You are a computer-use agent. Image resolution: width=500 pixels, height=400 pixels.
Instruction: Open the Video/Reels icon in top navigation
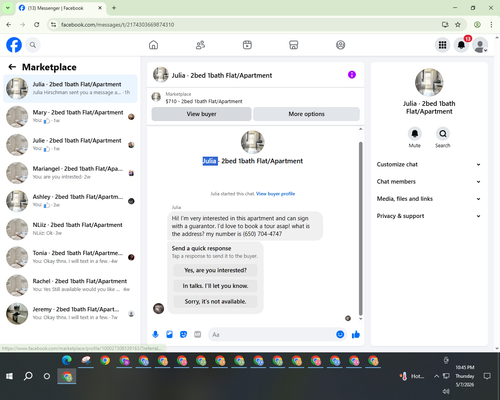[247, 45]
